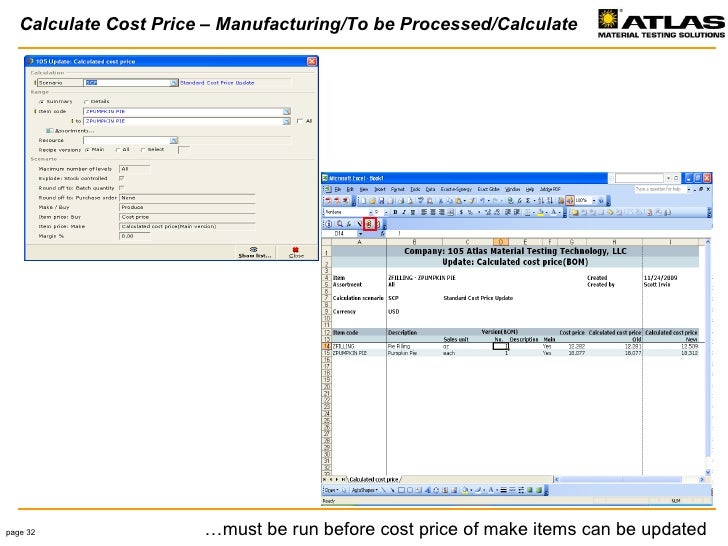
Task: Switch to Calculated cost price sheet tab
Action: (x=374, y=479)
